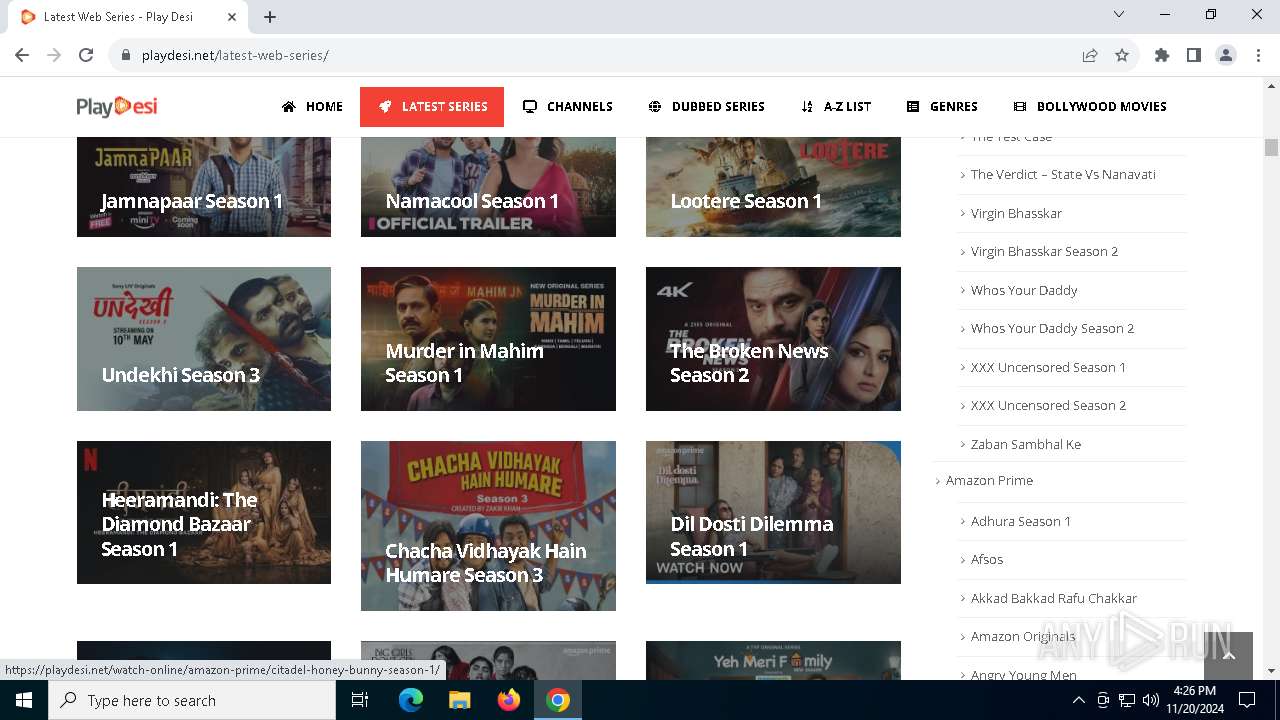This screenshot has height=720, width=1280.
Task: Open Task View on the taskbar
Action: 360,700
